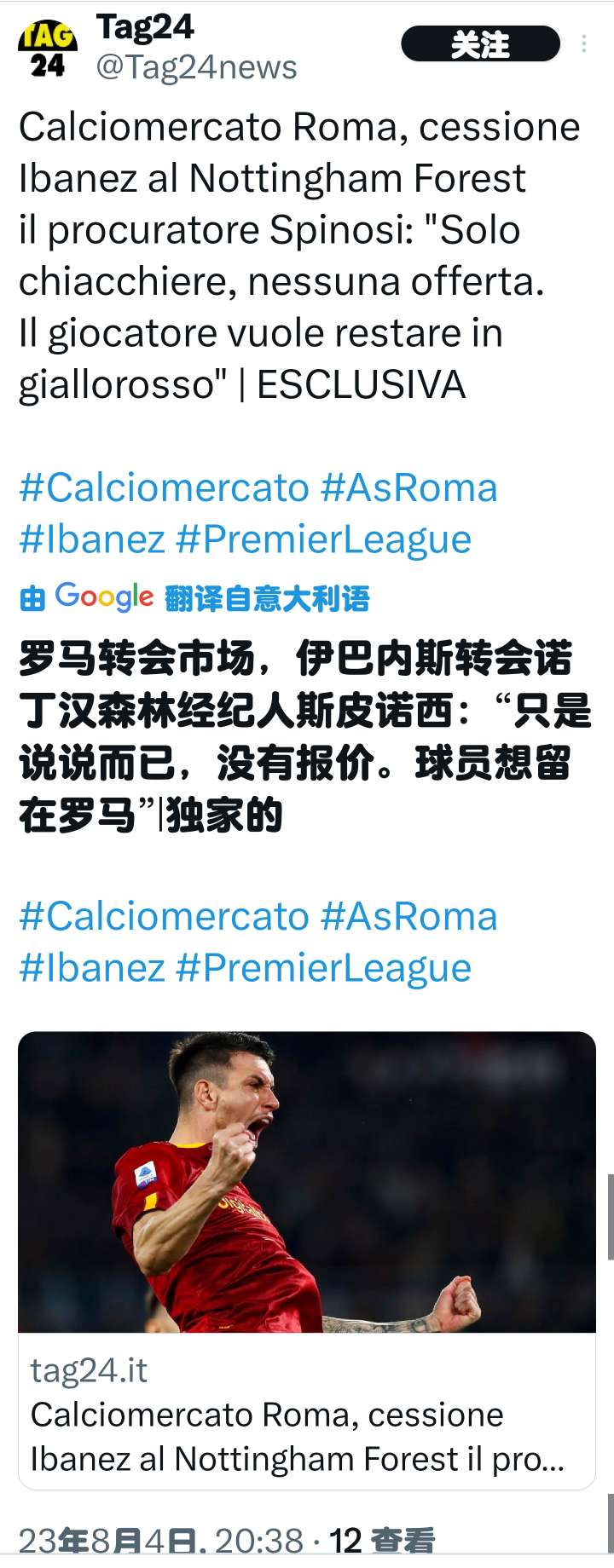The width and height of the screenshot is (614, 1568).
Task: Open link card headline about Ibanez
Action: (297, 1437)
